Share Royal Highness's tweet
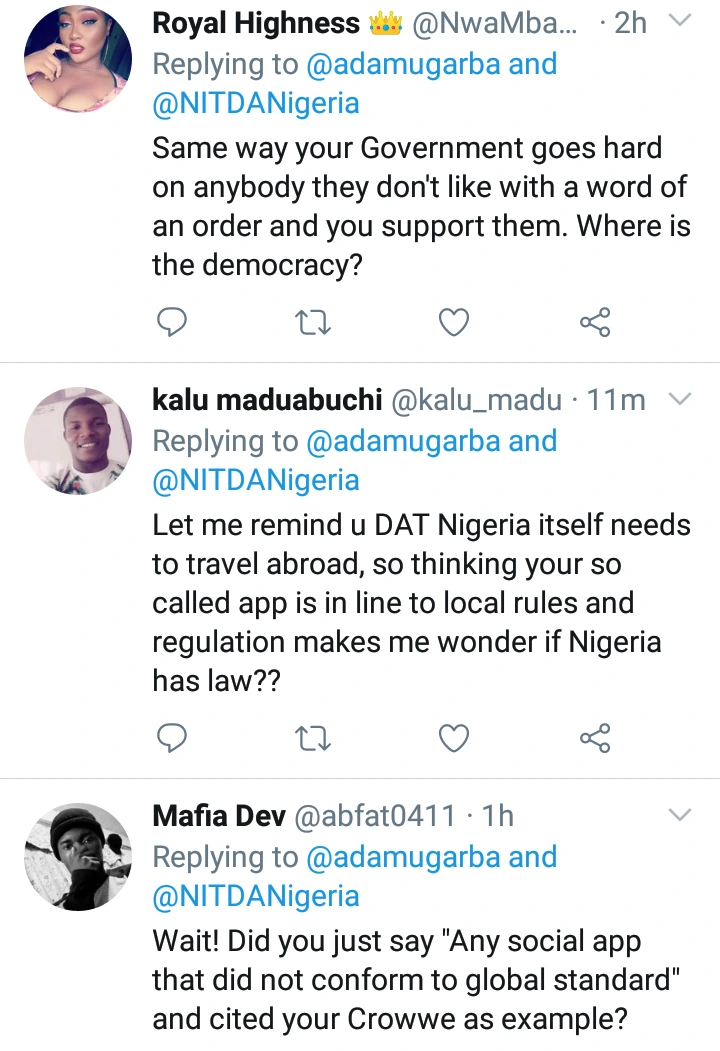The width and height of the screenshot is (720, 1051). click(x=595, y=321)
